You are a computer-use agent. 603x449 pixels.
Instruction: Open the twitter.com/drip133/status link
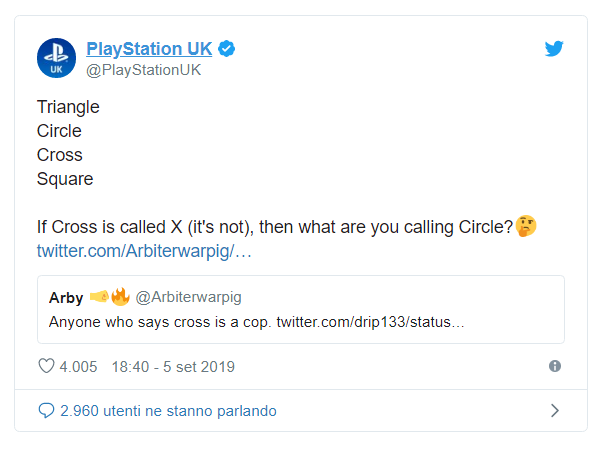tap(370, 322)
